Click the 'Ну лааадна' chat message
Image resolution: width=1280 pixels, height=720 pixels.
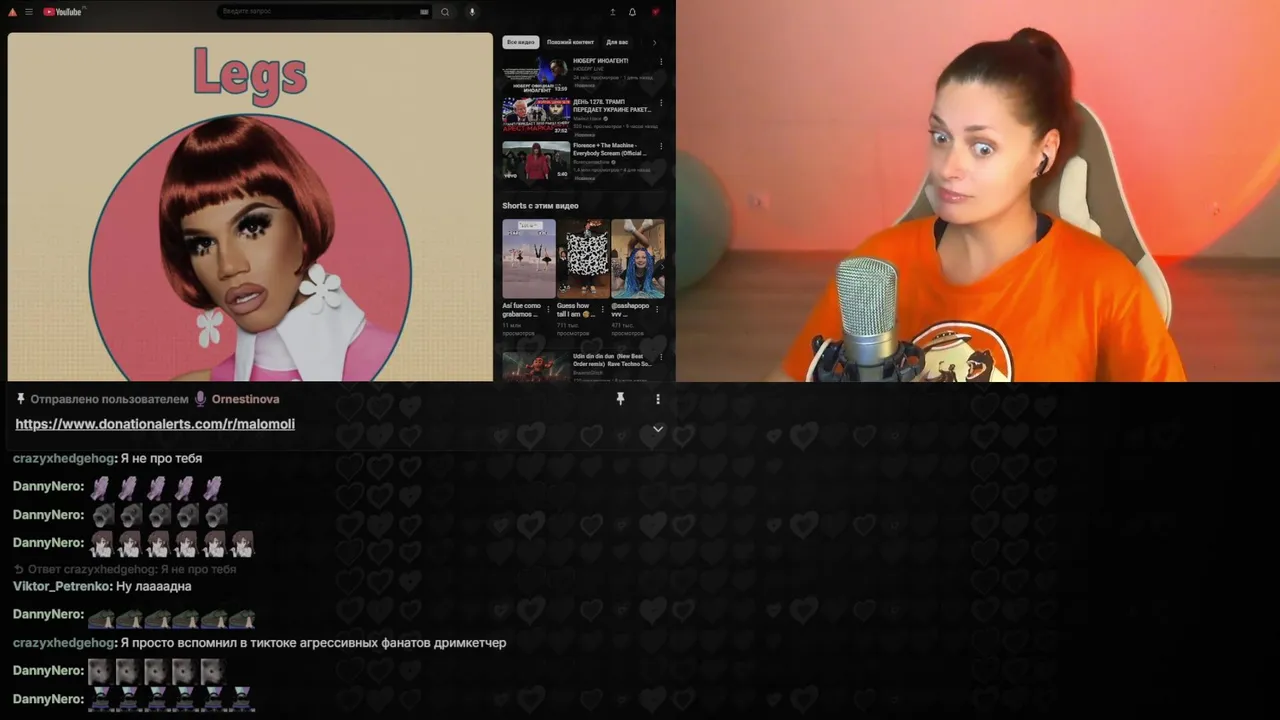pos(154,586)
